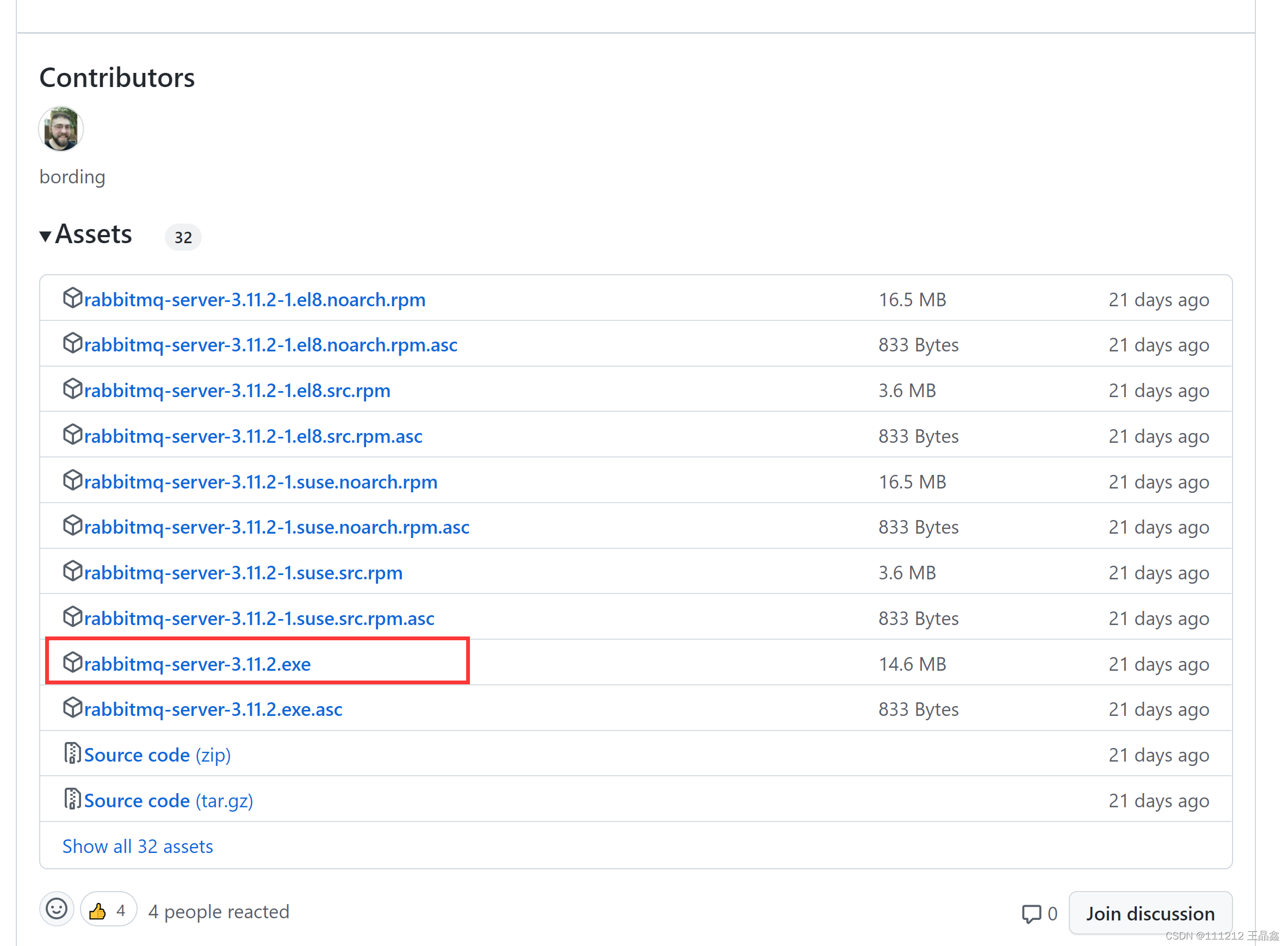Collapse the Assets section triangle
Image resolution: width=1288 pixels, height=946 pixels.
tap(45, 236)
